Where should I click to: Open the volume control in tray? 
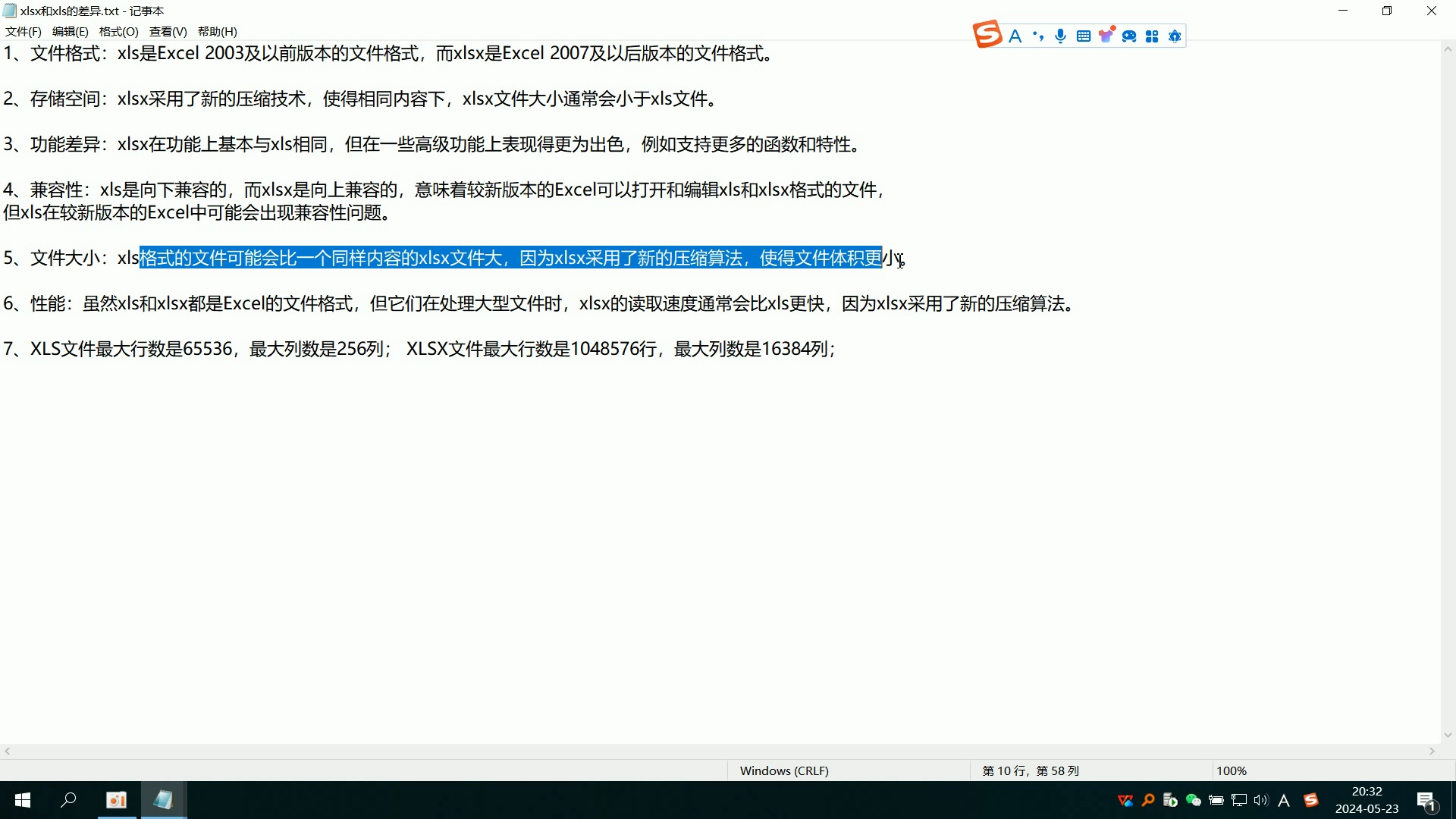(x=1261, y=800)
